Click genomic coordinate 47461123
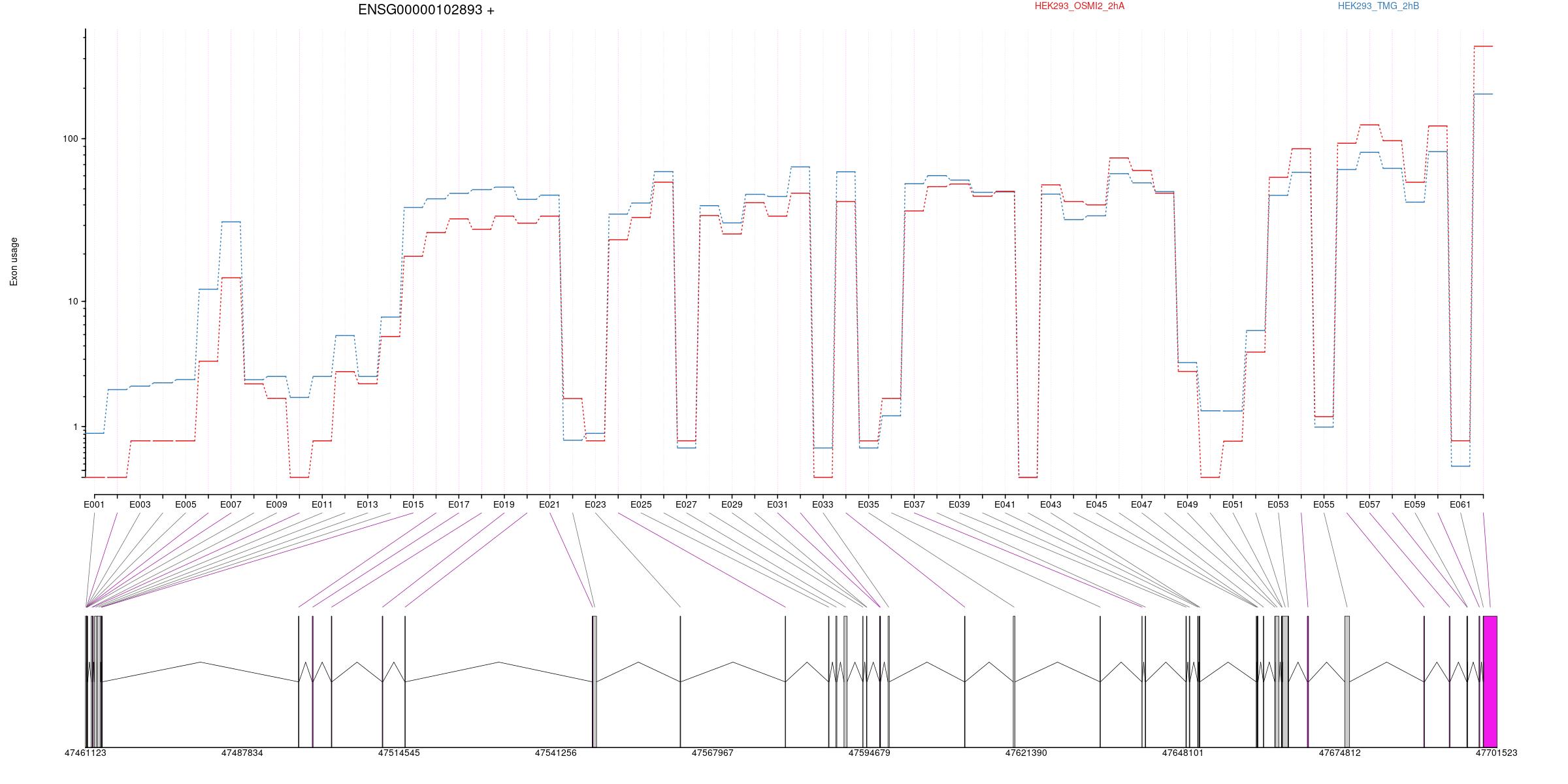This screenshot has height=784, width=1568. (85, 753)
